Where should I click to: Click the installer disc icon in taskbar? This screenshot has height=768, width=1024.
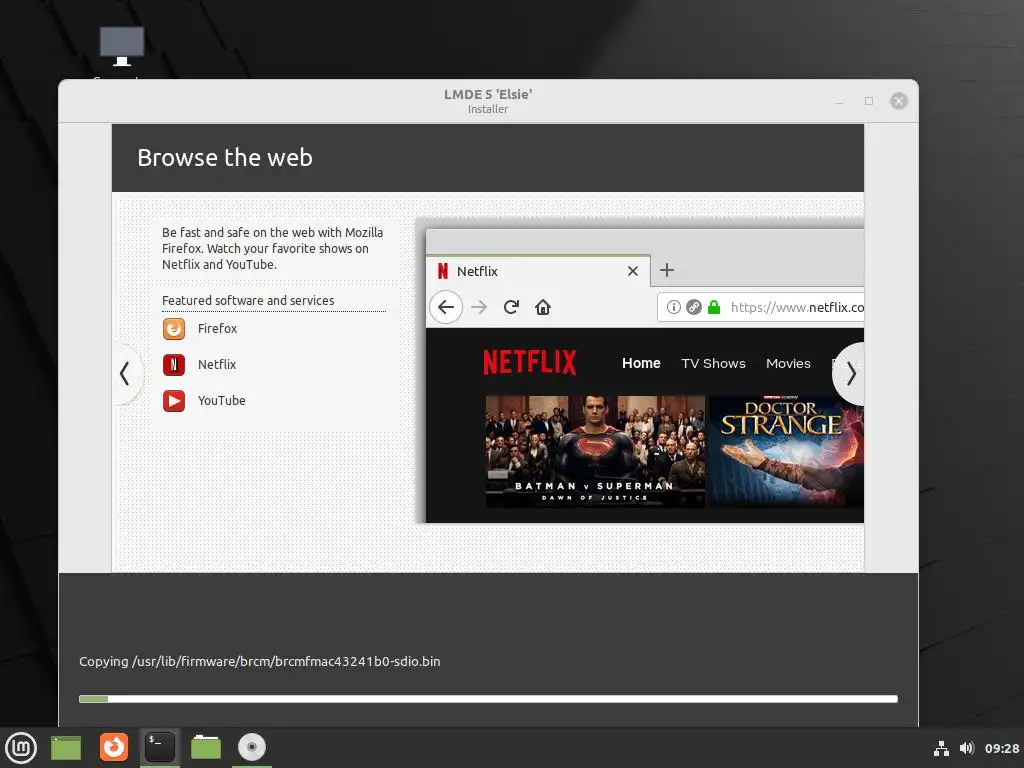point(251,747)
